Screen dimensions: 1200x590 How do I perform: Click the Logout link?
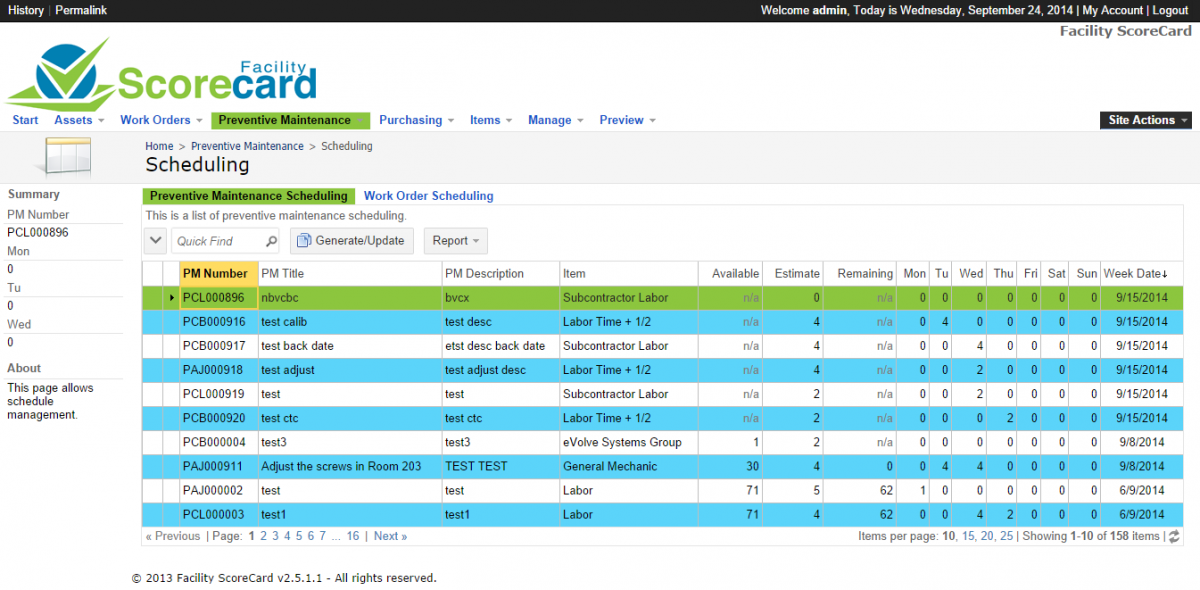1170,10
